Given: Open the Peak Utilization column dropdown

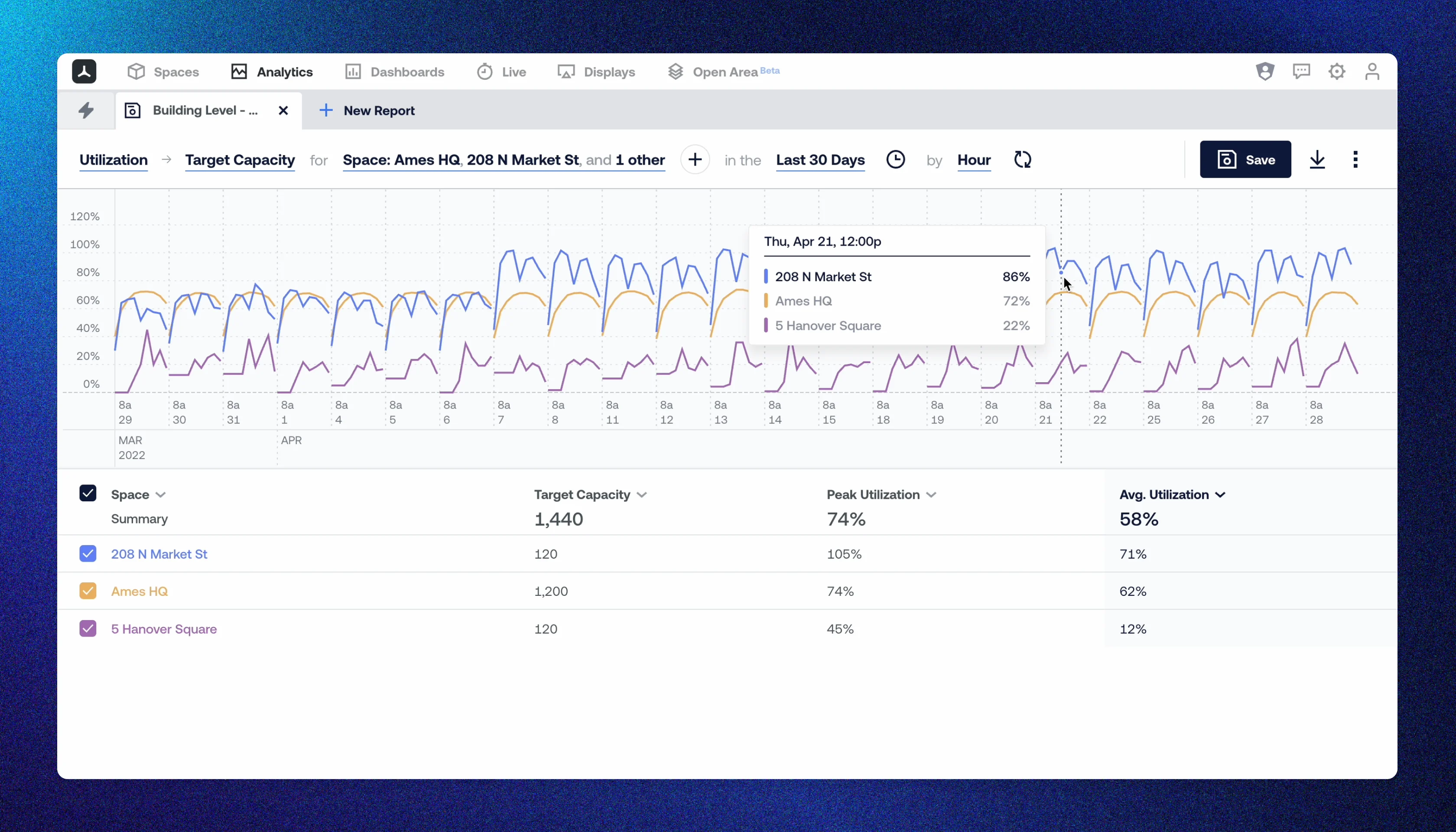Looking at the screenshot, I should [x=931, y=495].
